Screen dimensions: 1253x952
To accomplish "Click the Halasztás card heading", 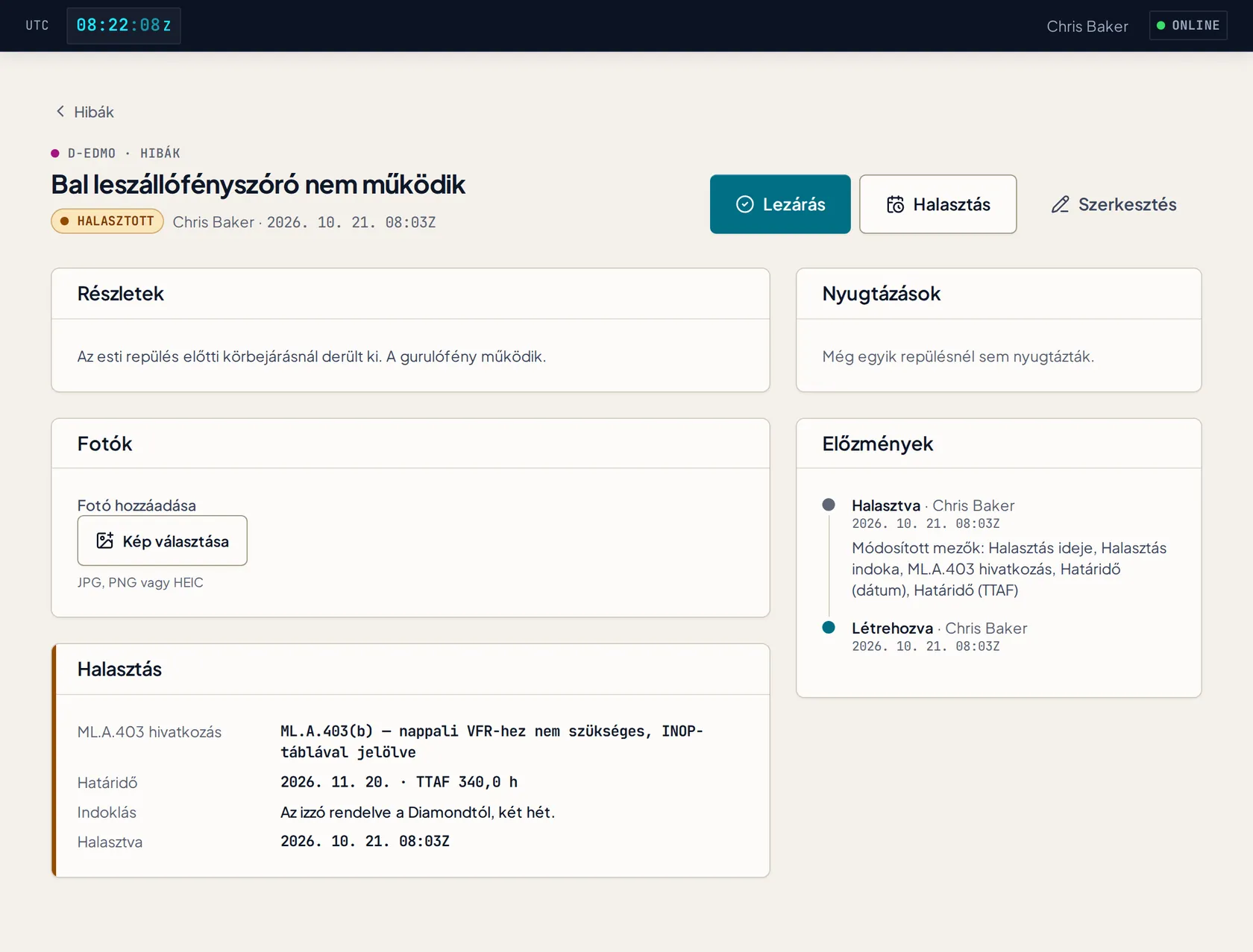I will tap(119, 669).
